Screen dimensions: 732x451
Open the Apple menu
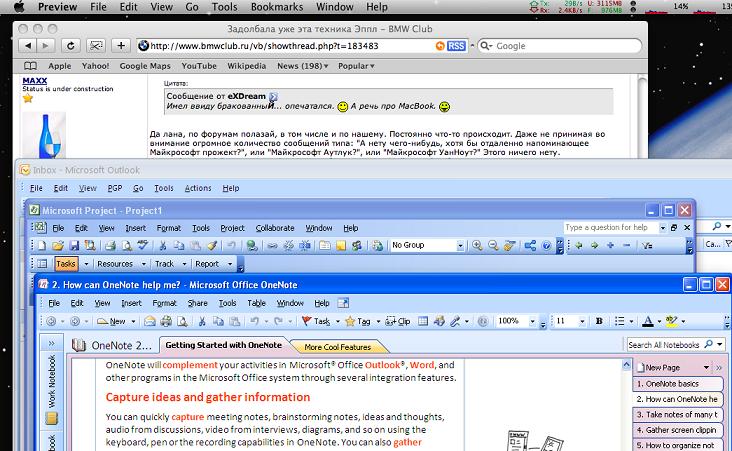(x=19, y=7)
